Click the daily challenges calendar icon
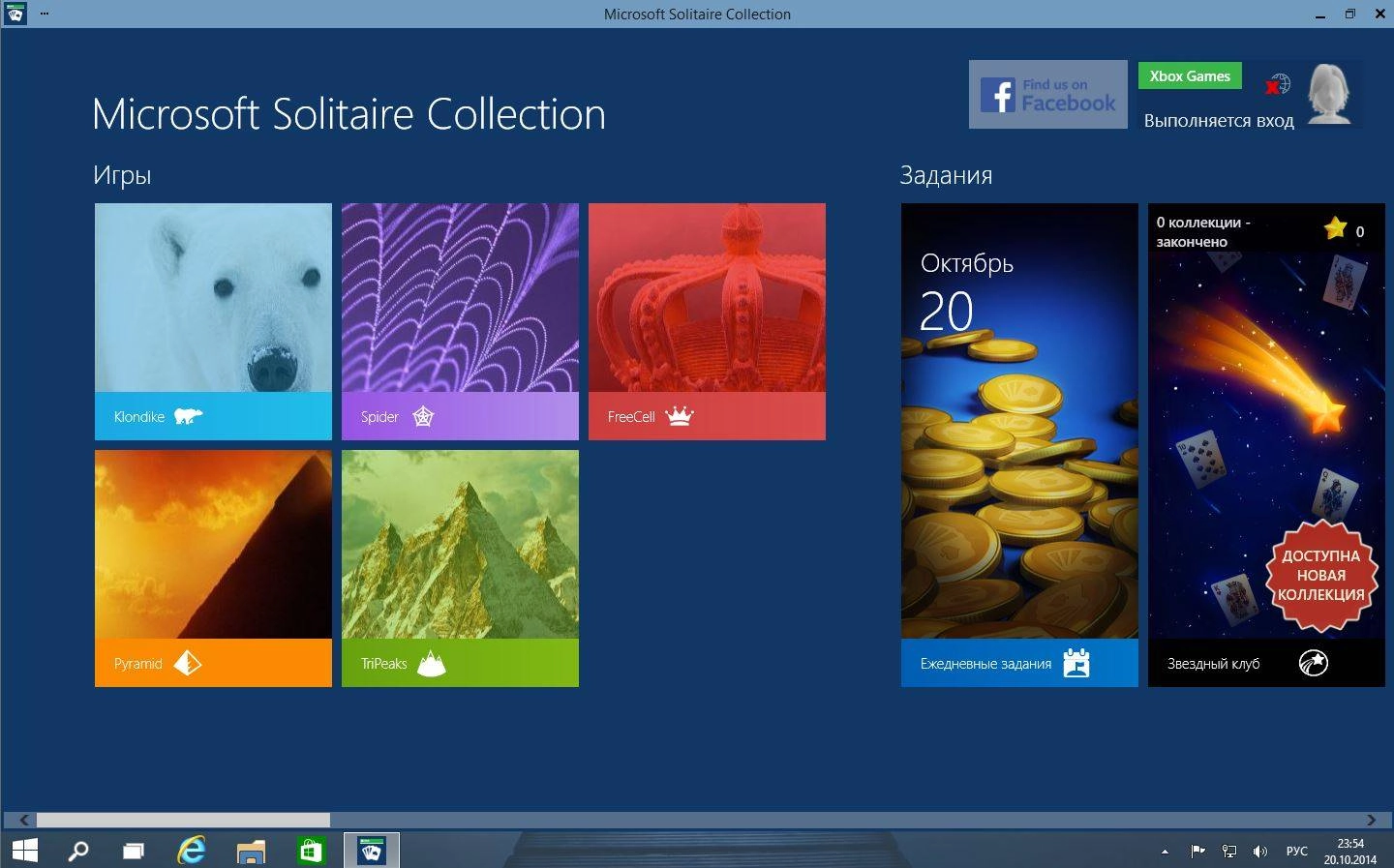This screenshot has width=1394, height=868. click(1076, 663)
